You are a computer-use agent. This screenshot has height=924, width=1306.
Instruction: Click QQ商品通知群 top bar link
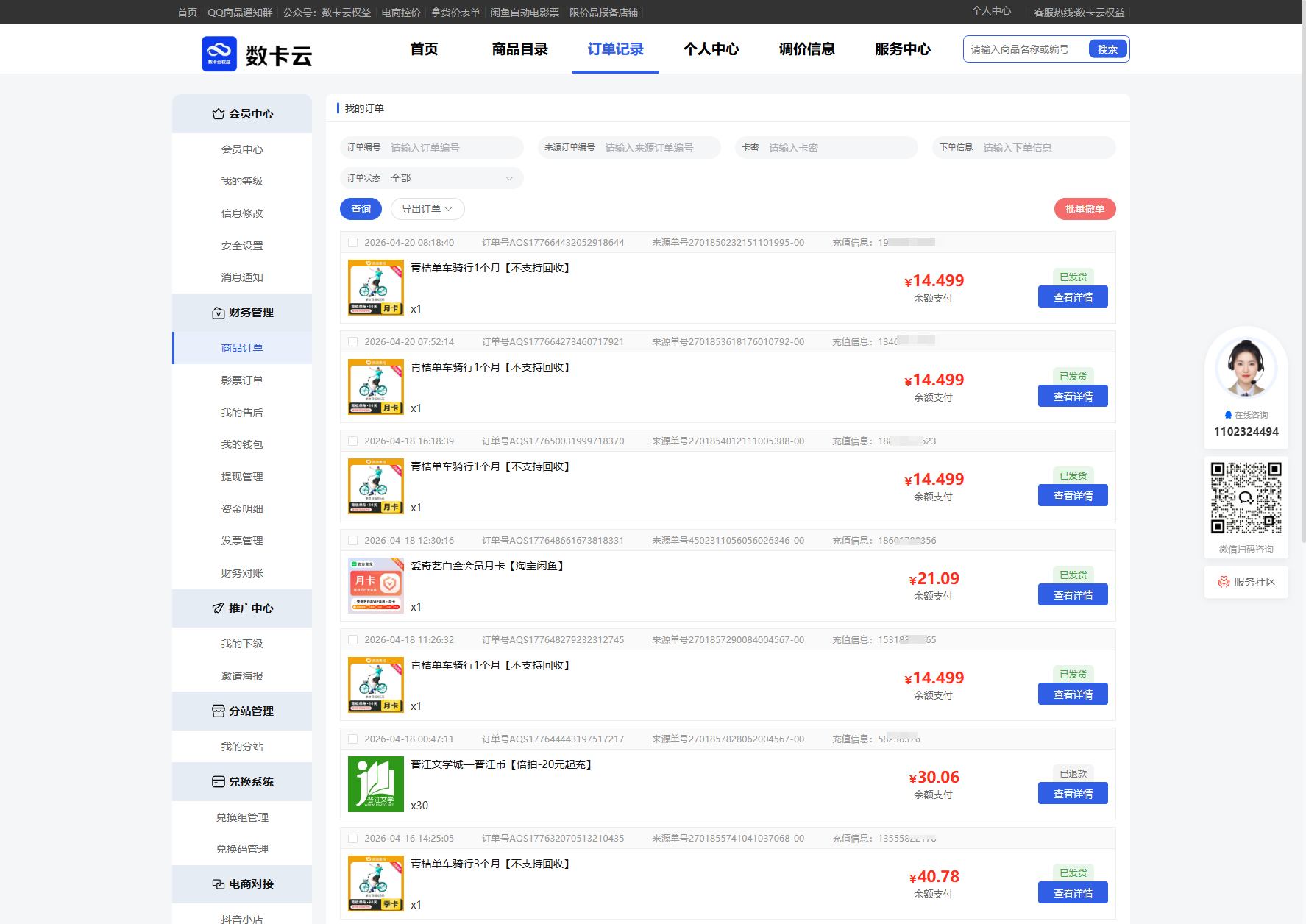tap(240, 13)
